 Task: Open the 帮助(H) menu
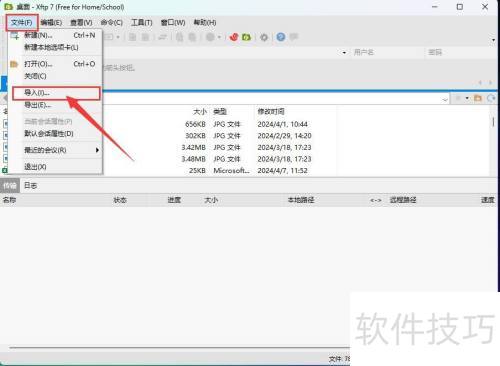coord(205,23)
